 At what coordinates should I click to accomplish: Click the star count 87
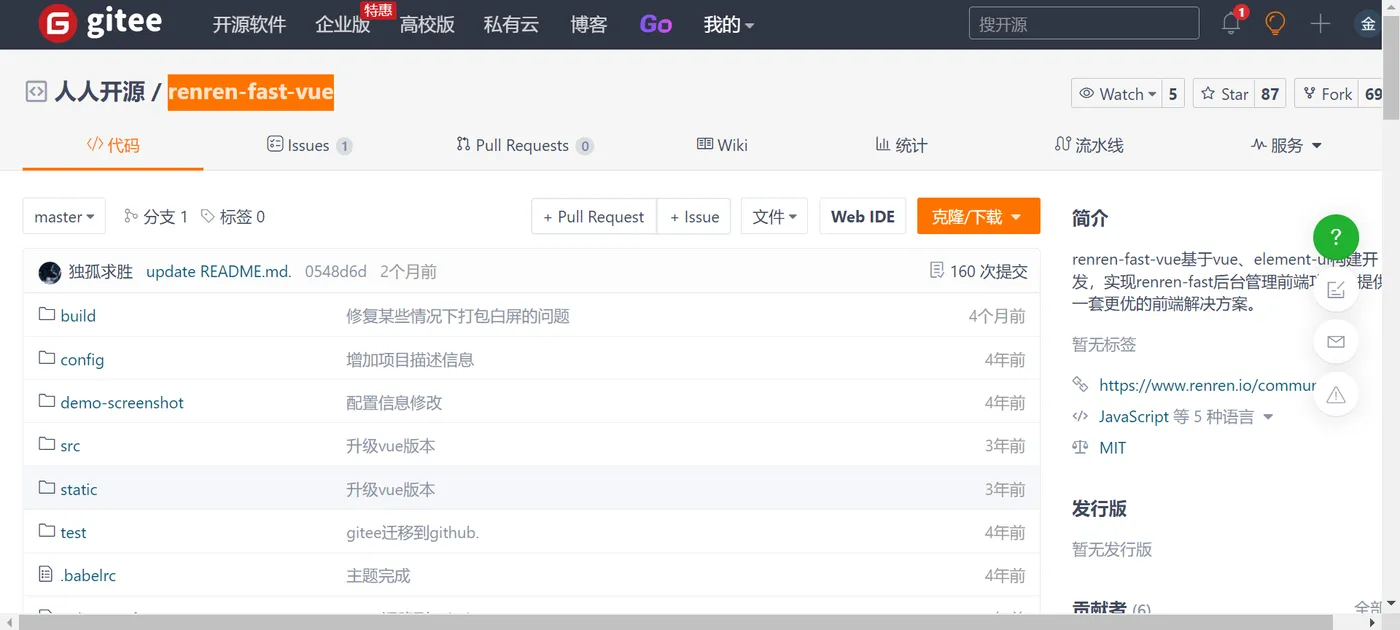(x=1270, y=94)
